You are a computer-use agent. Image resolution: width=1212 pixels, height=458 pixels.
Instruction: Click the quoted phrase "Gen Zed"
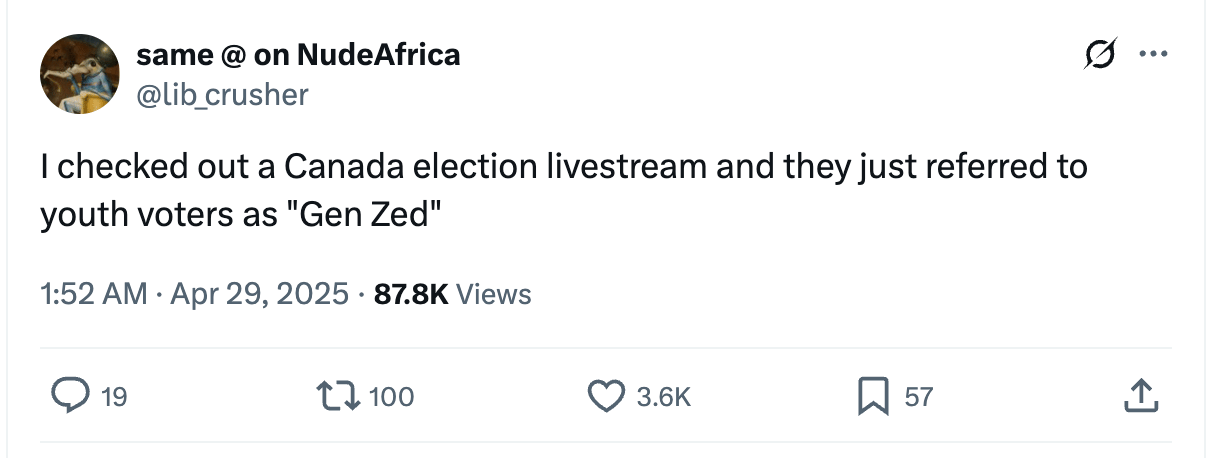pyautogui.click(x=364, y=215)
